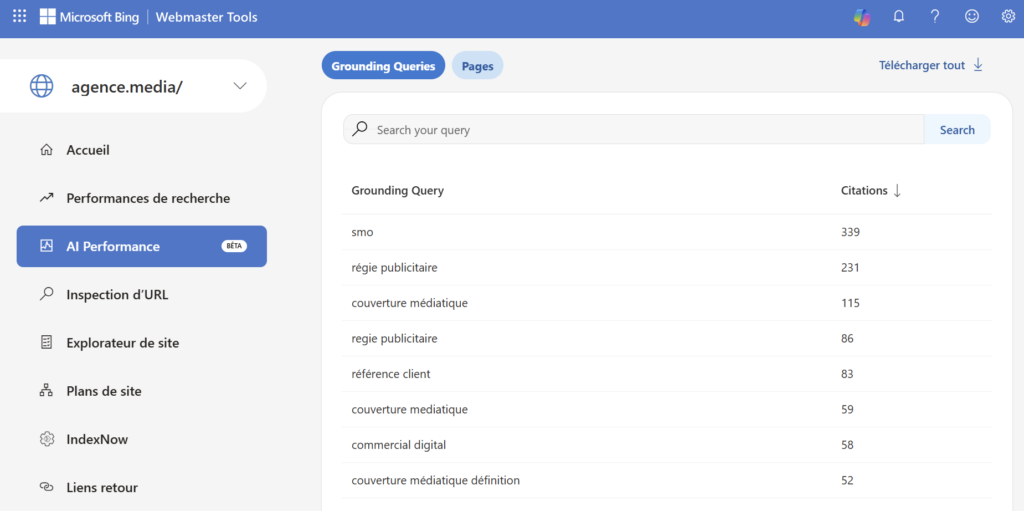Viewport: 1024px width, 511px height.
Task: Click the 52 citations value
Action: pos(847,480)
